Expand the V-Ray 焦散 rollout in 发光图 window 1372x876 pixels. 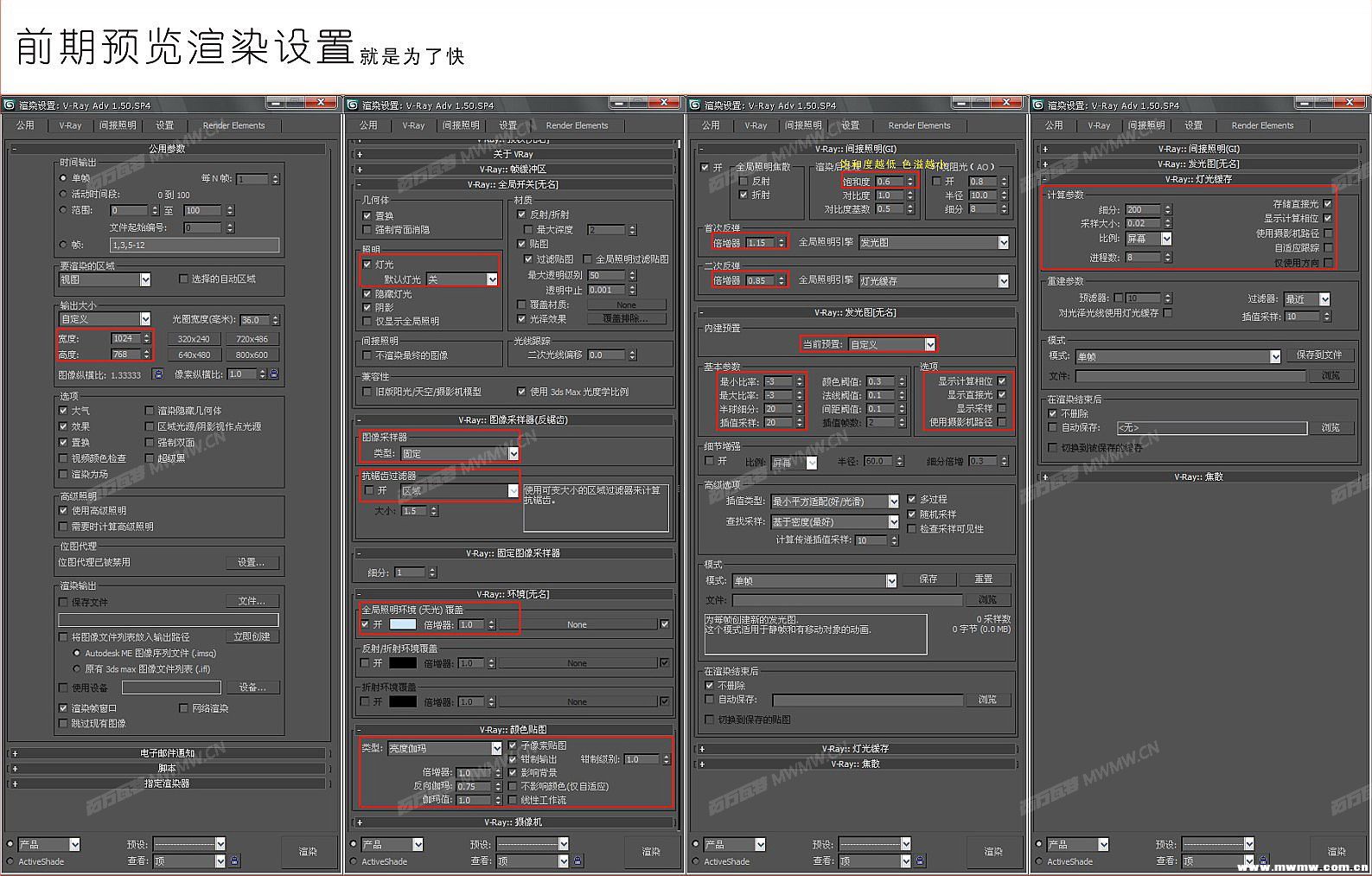[856, 764]
